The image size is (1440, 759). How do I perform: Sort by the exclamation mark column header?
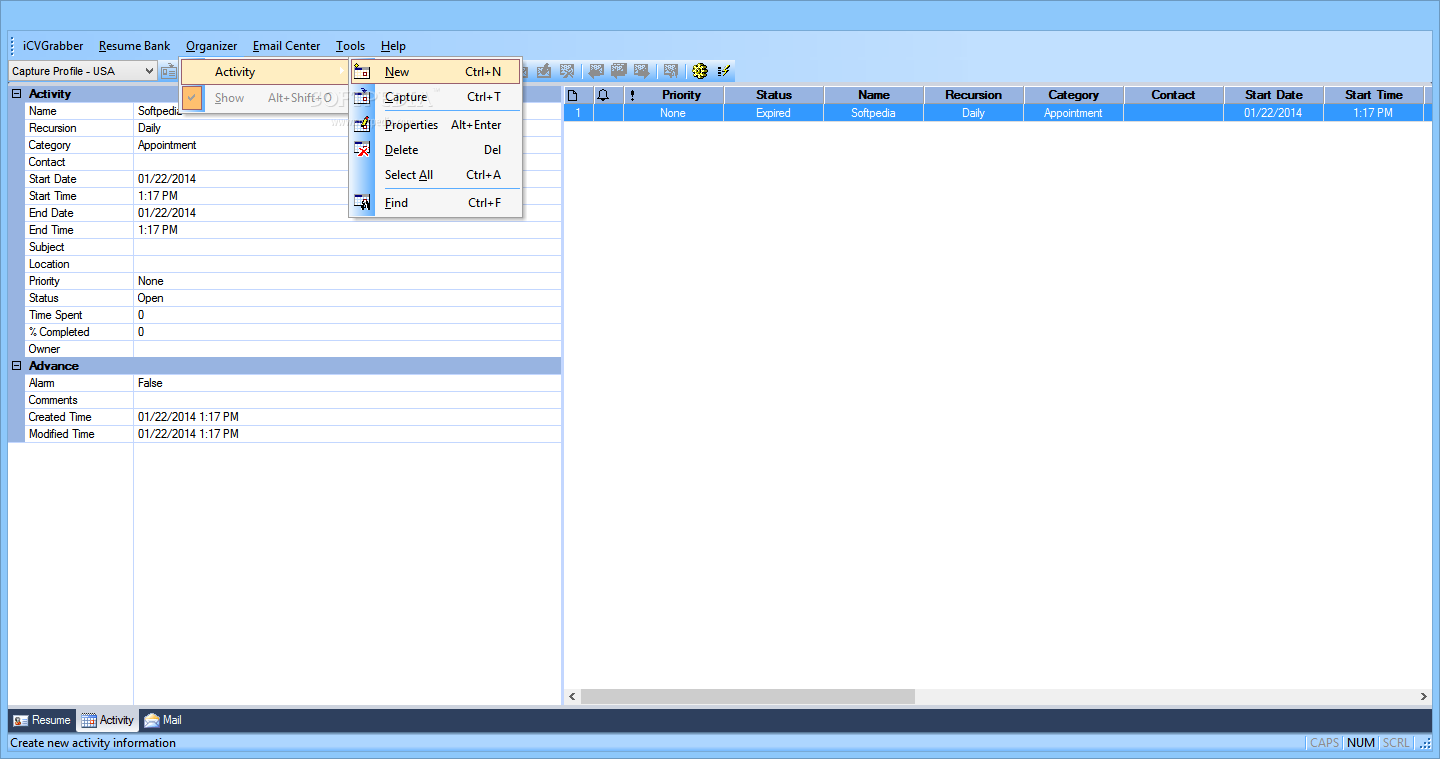pos(632,95)
